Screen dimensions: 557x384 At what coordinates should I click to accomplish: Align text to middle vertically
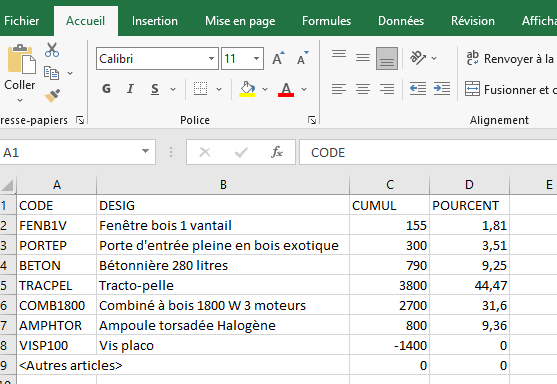click(363, 58)
